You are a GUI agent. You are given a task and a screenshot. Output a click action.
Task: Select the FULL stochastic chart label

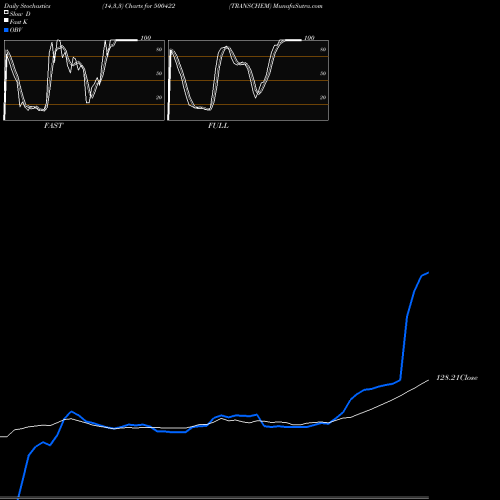(218, 126)
